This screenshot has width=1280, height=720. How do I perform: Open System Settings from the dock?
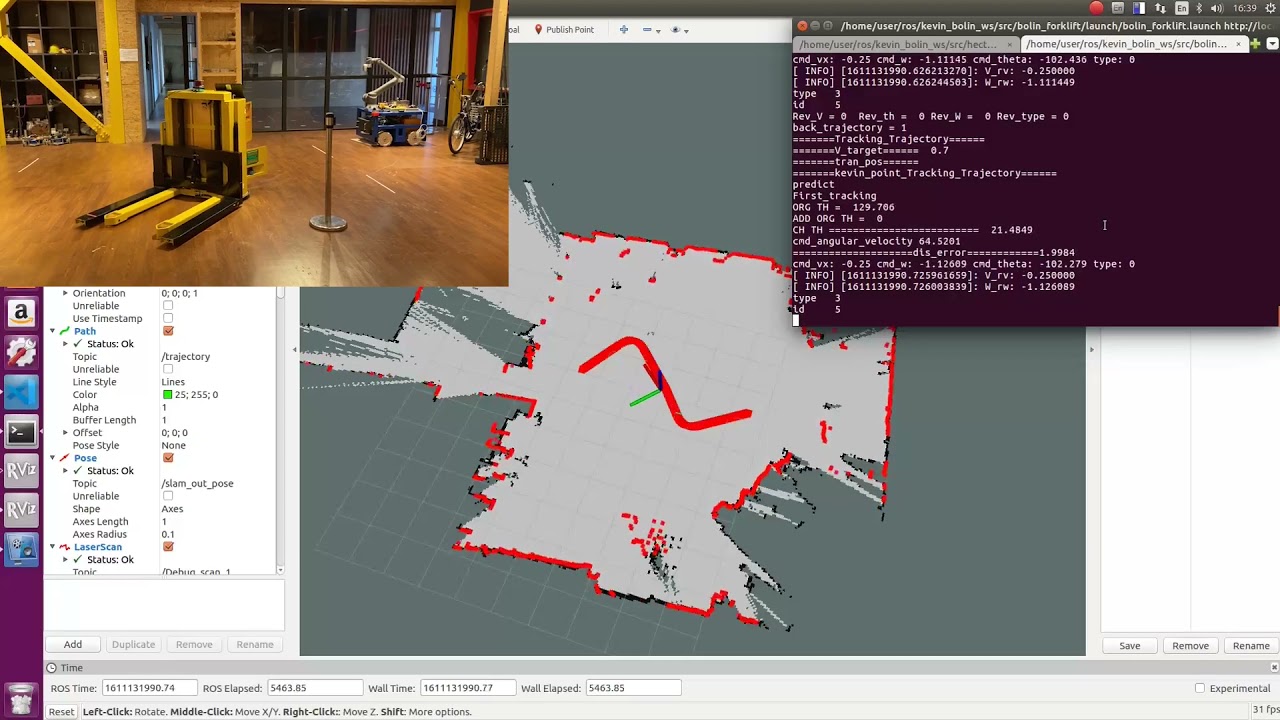point(21,352)
